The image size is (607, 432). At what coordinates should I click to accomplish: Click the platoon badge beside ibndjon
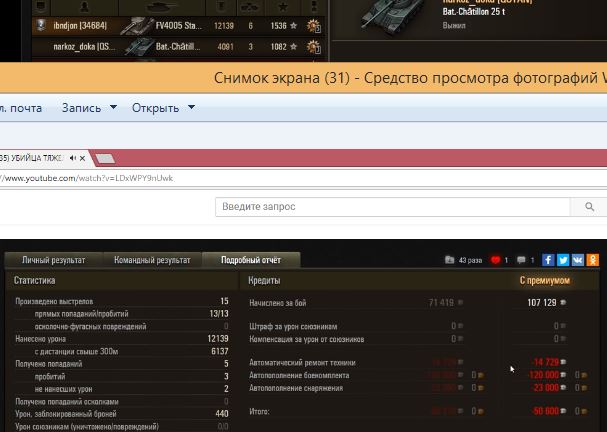[41, 25]
